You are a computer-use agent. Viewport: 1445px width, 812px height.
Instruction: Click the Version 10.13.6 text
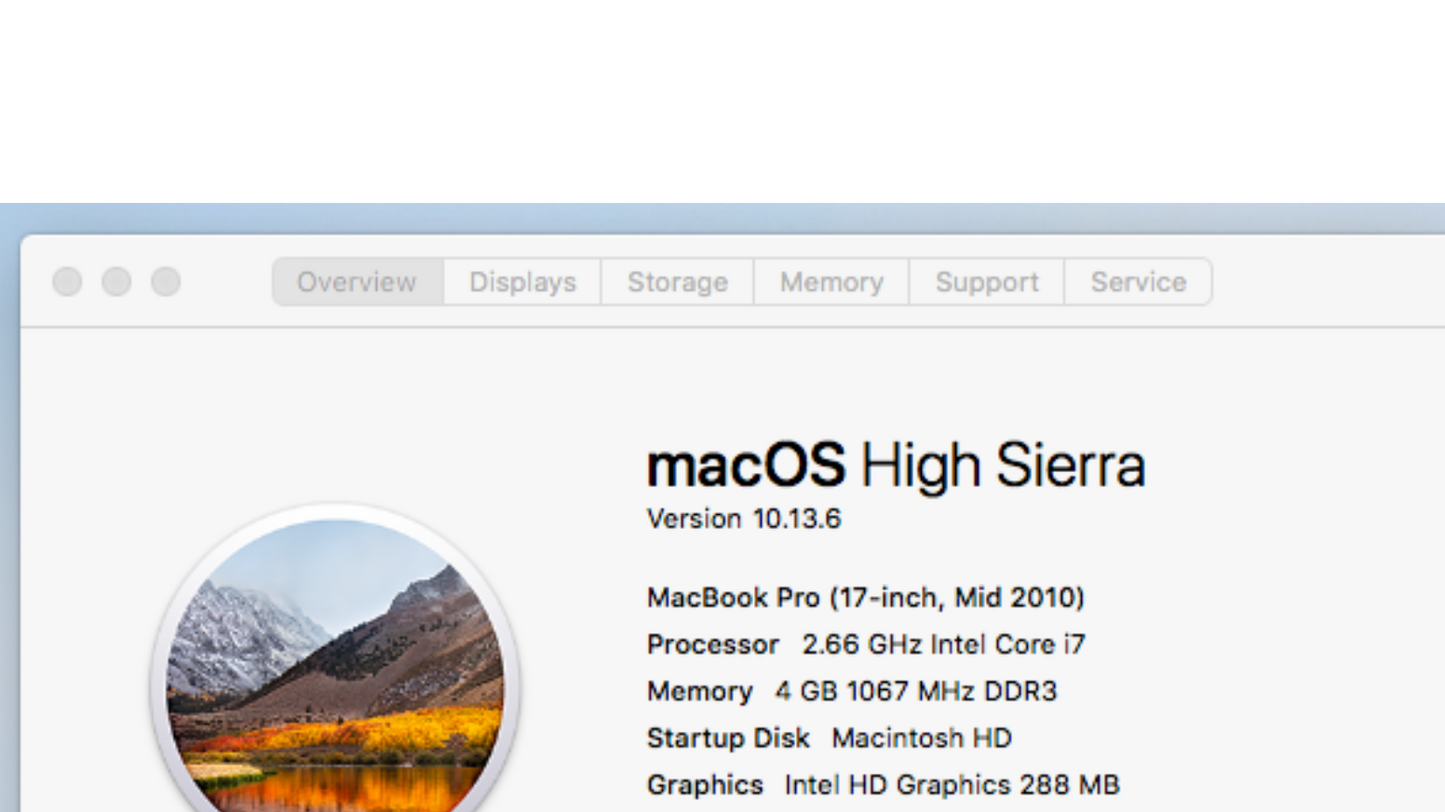744,519
